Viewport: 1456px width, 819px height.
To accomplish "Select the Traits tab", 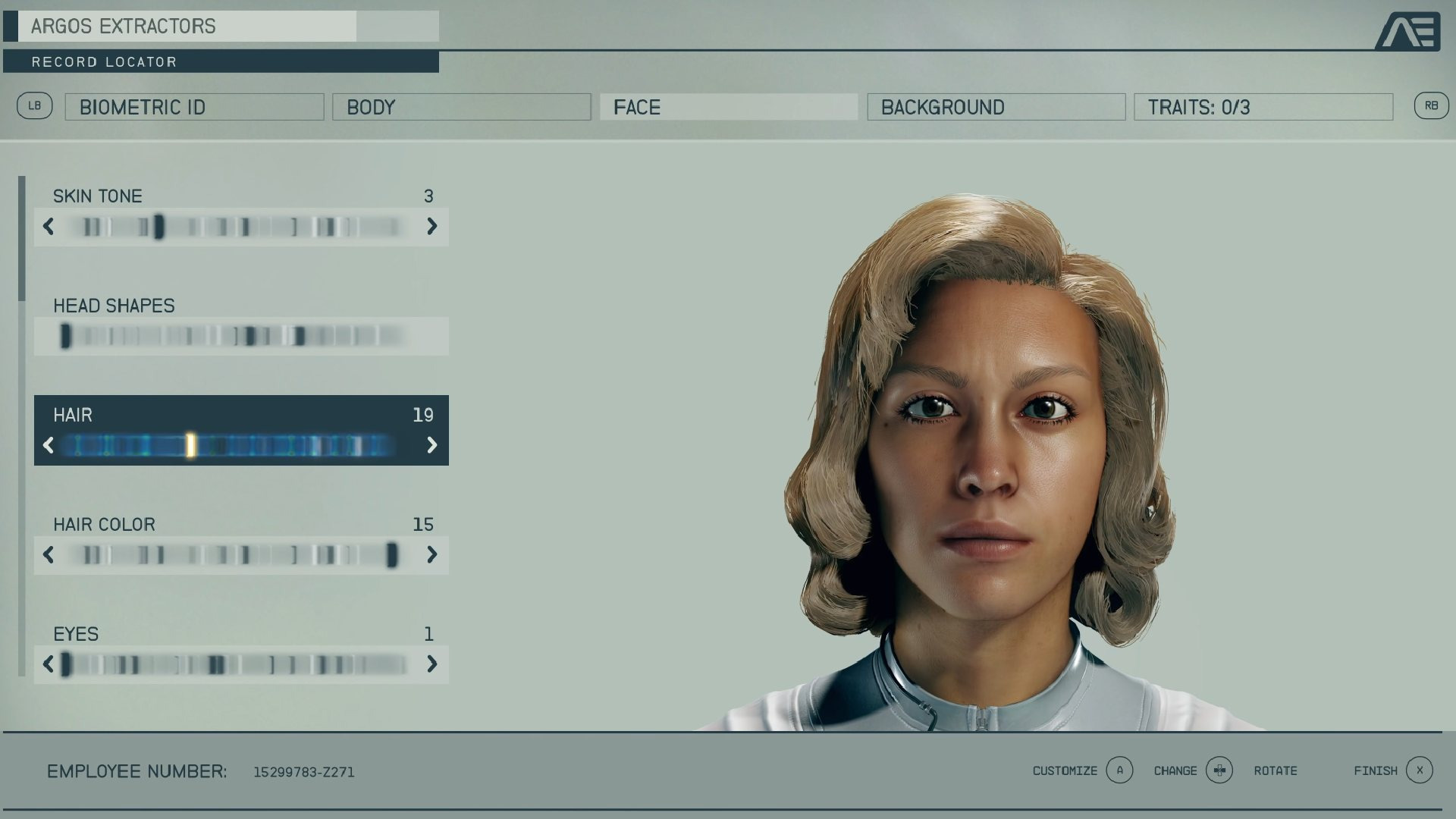I will [x=1263, y=107].
